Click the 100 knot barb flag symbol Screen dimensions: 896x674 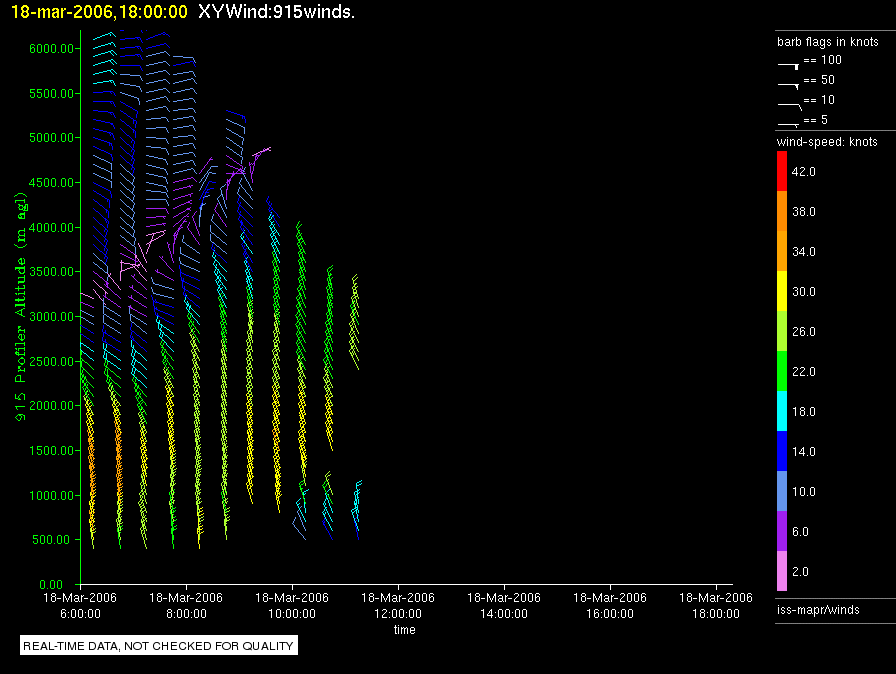tap(789, 66)
